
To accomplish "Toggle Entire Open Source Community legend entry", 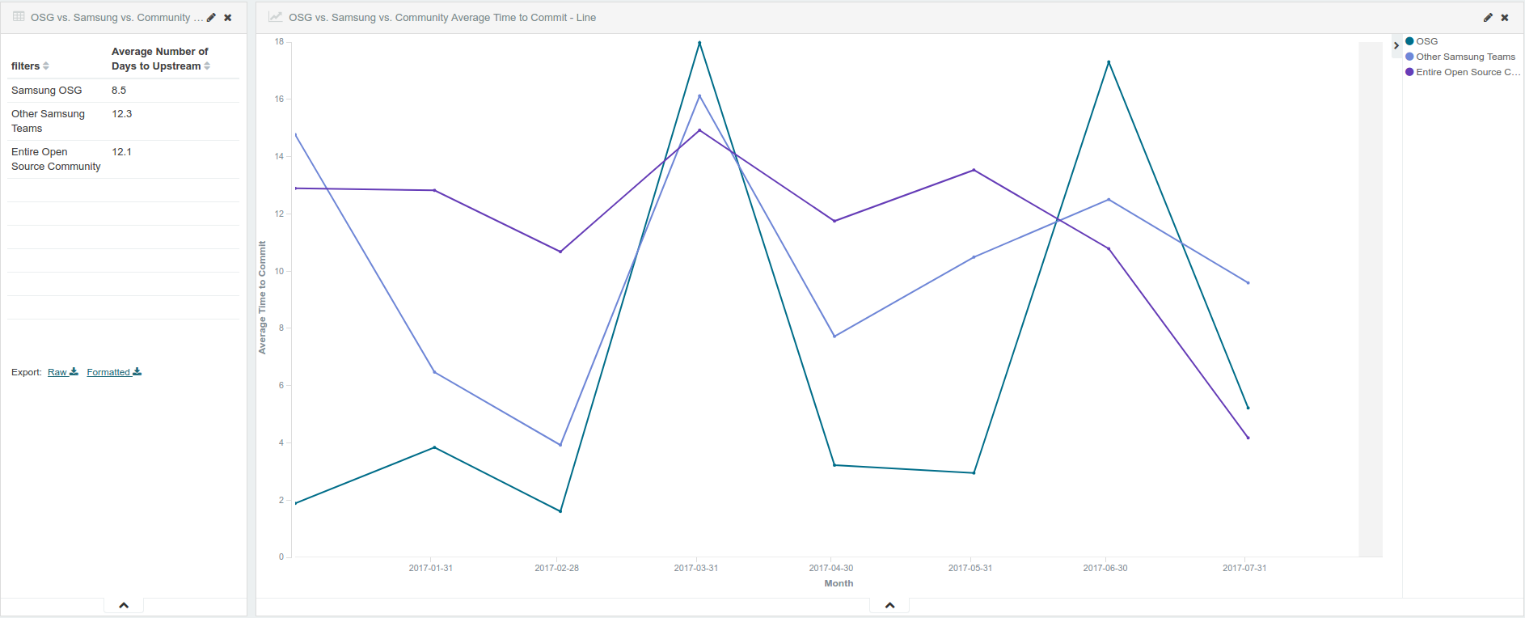I will tap(1467, 72).
